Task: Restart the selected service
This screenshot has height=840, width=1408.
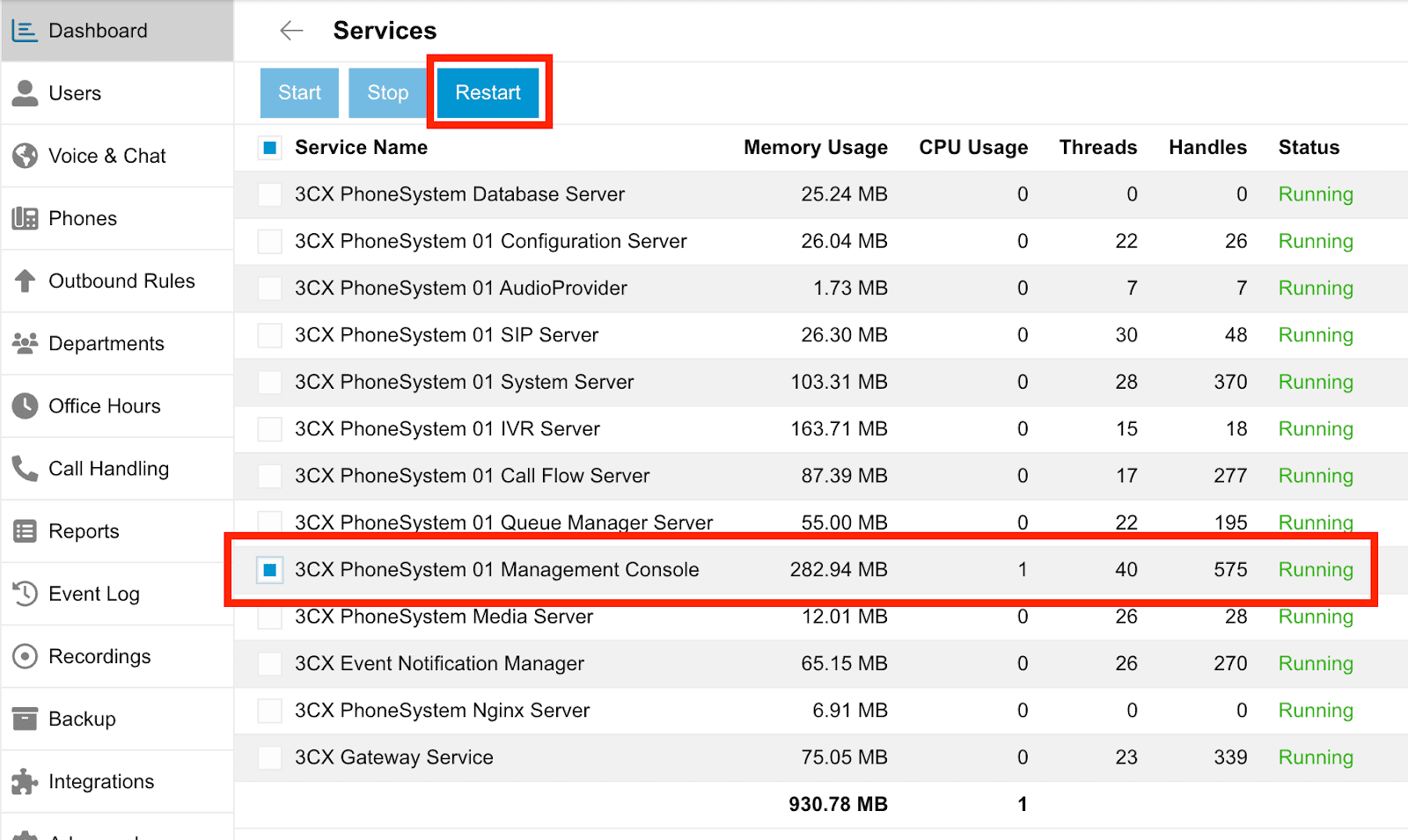Action: point(488,92)
